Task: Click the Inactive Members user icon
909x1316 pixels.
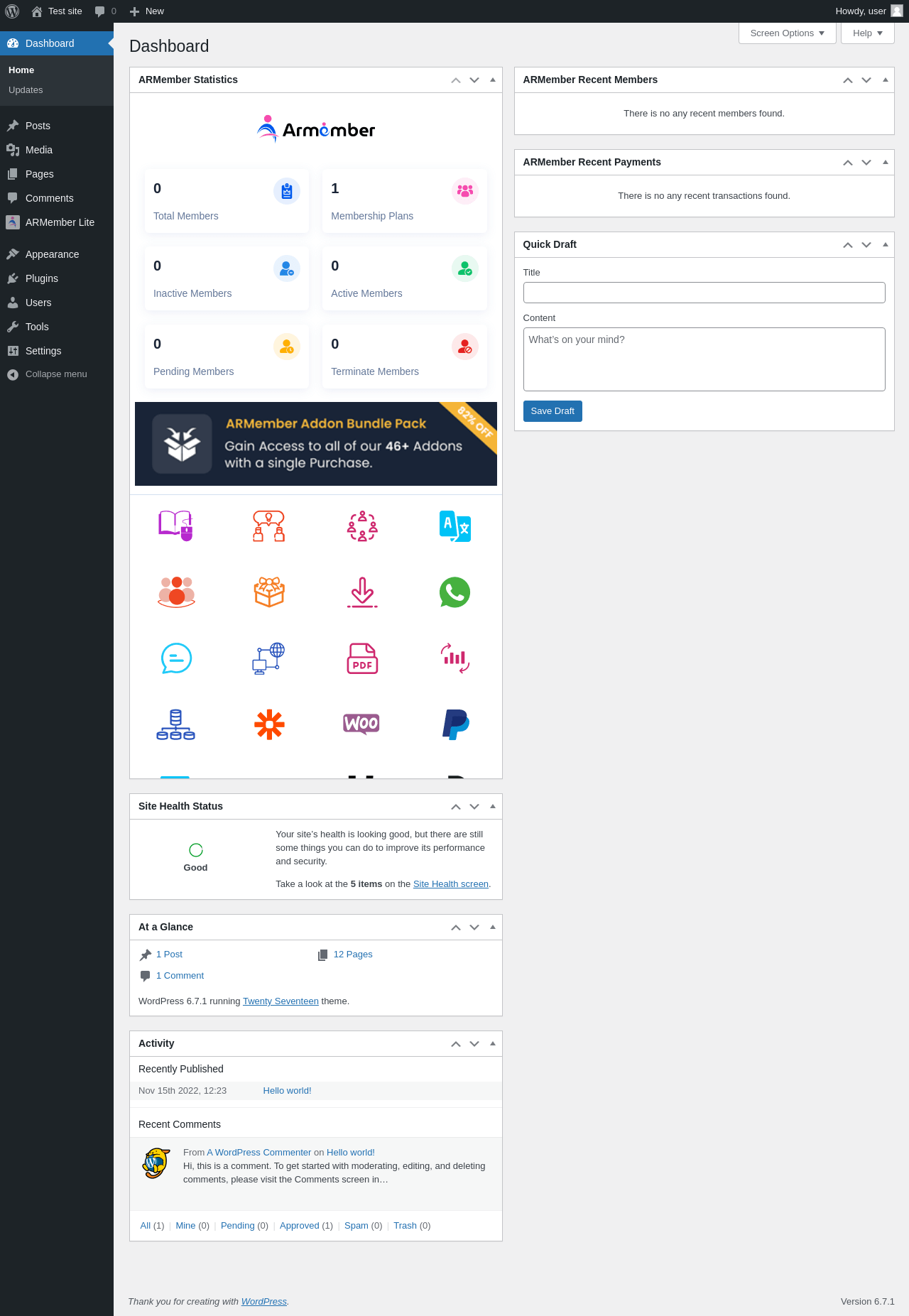Action: [x=287, y=268]
